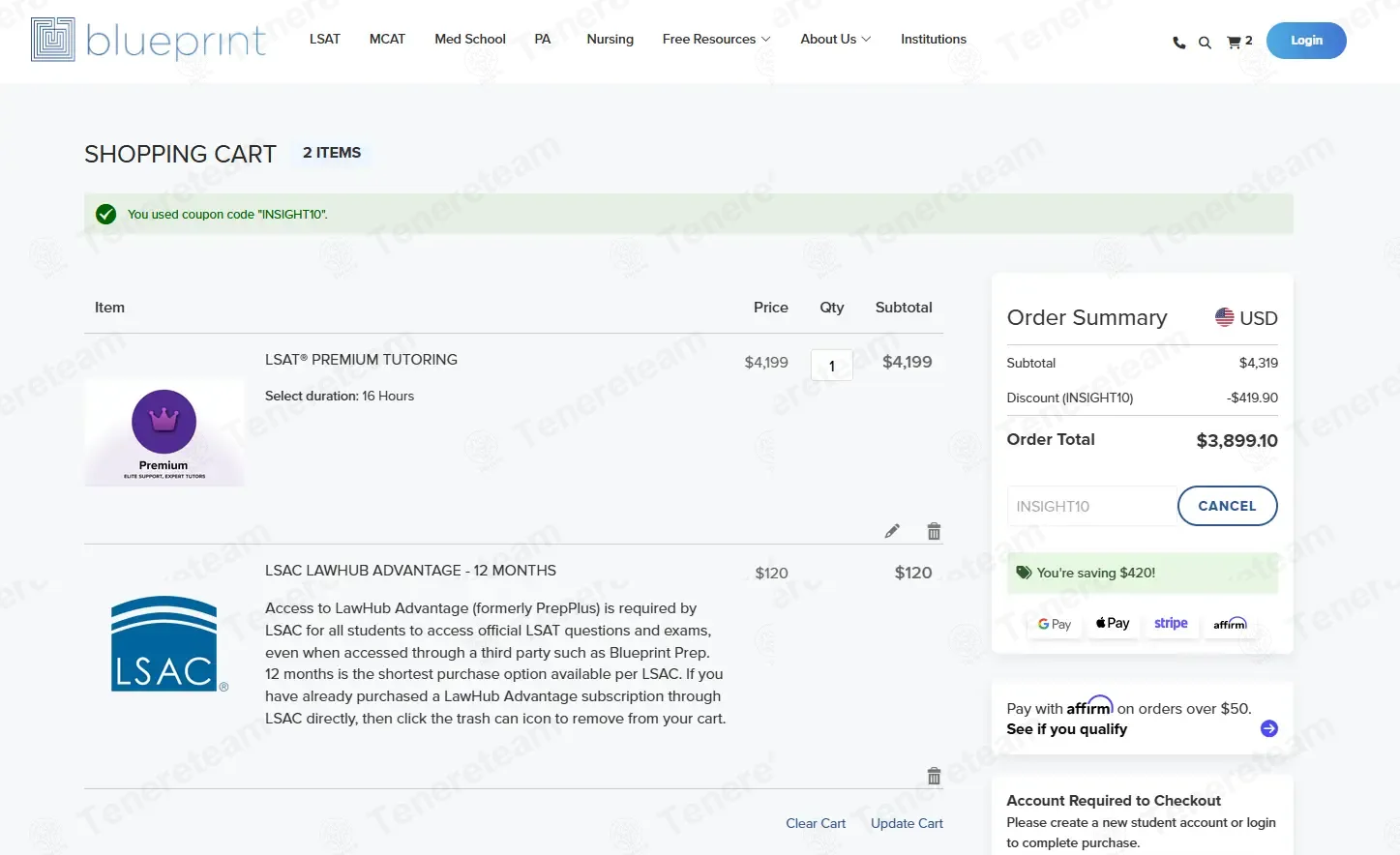The height and width of the screenshot is (855, 1400).
Task: Click the Affirm qualify arrow icon
Action: point(1269,728)
